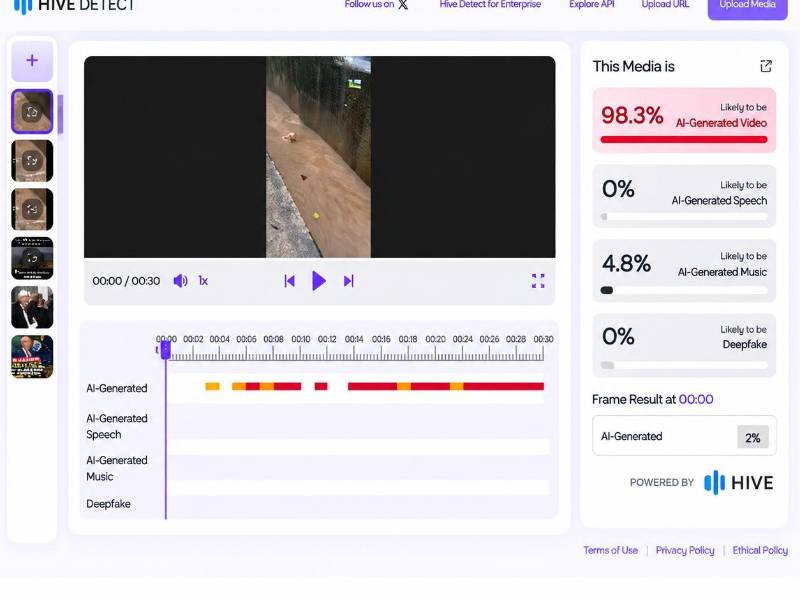Open the Explore API menu item
Screen dimensions: 800x600
pos(592,5)
